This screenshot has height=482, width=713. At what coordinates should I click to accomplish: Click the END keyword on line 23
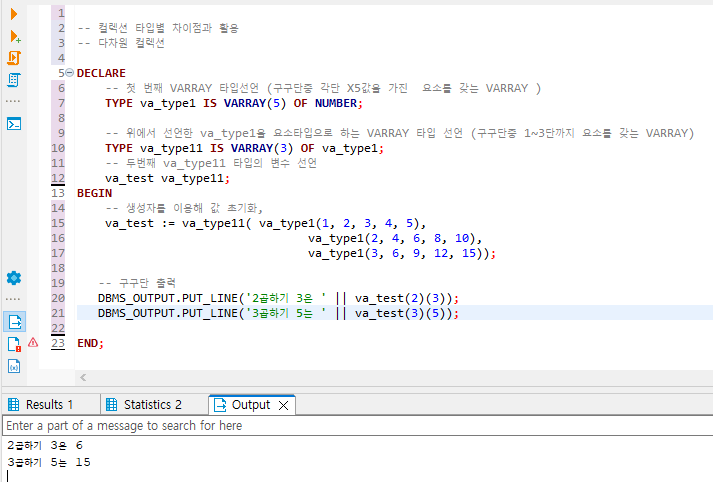tap(90, 343)
